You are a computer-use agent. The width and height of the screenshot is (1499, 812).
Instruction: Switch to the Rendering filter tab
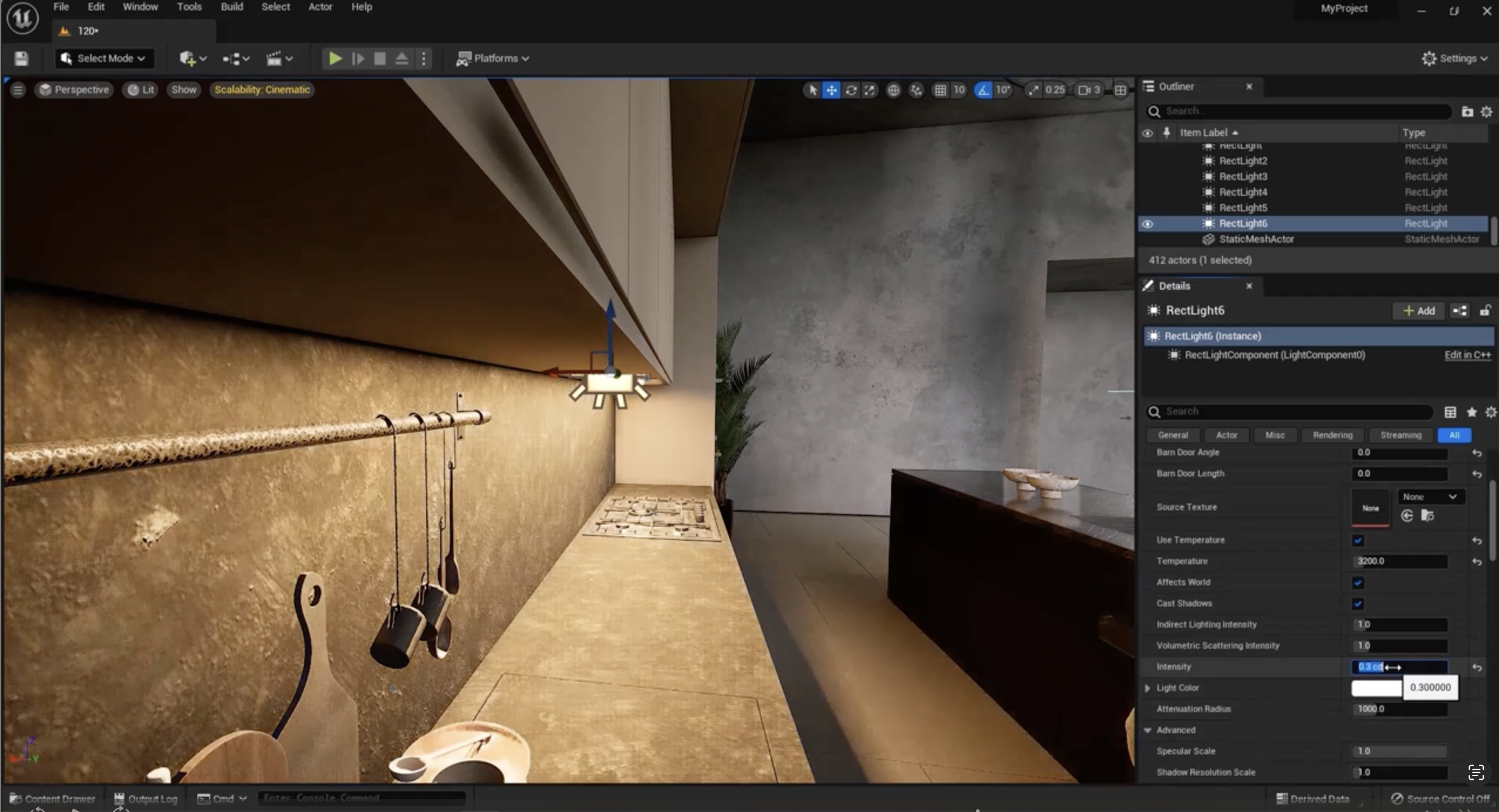(x=1332, y=435)
